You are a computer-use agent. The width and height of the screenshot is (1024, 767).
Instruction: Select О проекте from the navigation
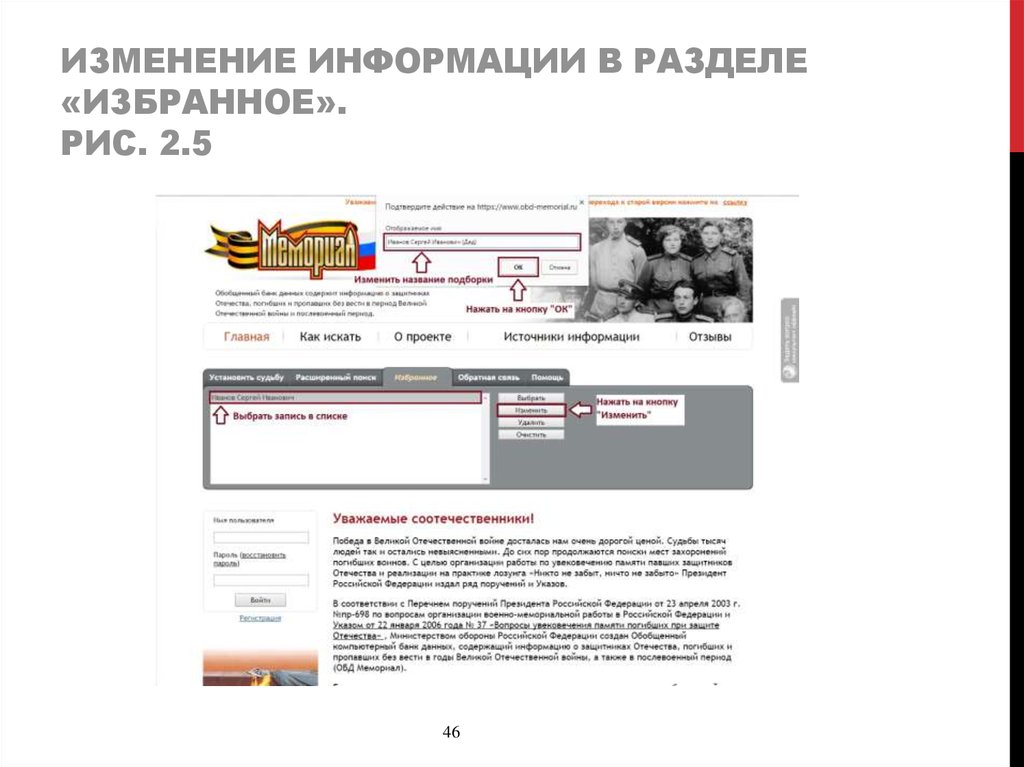(422, 334)
